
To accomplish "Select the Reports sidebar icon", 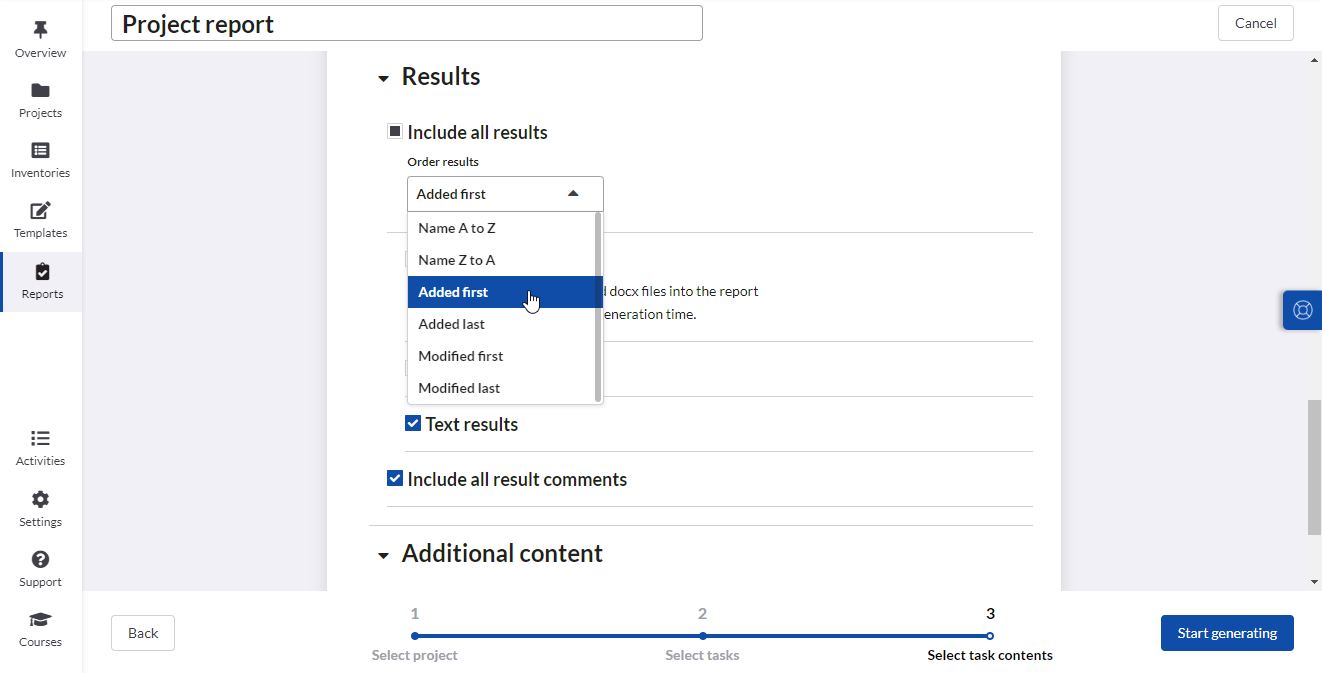I will click(x=40, y=278).
